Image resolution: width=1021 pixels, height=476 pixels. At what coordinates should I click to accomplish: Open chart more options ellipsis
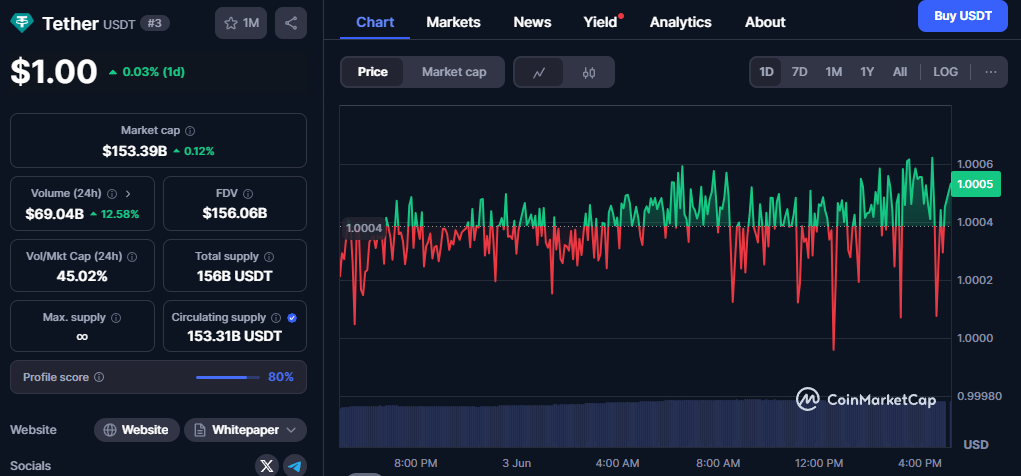coord(991,72)
